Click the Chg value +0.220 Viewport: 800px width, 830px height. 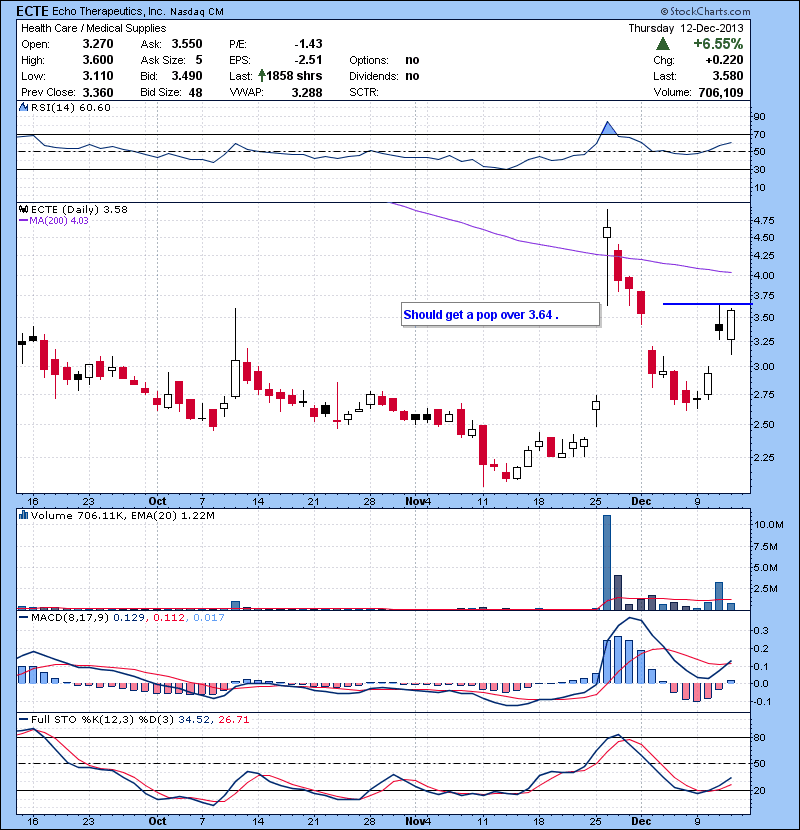tap(724, 60)
